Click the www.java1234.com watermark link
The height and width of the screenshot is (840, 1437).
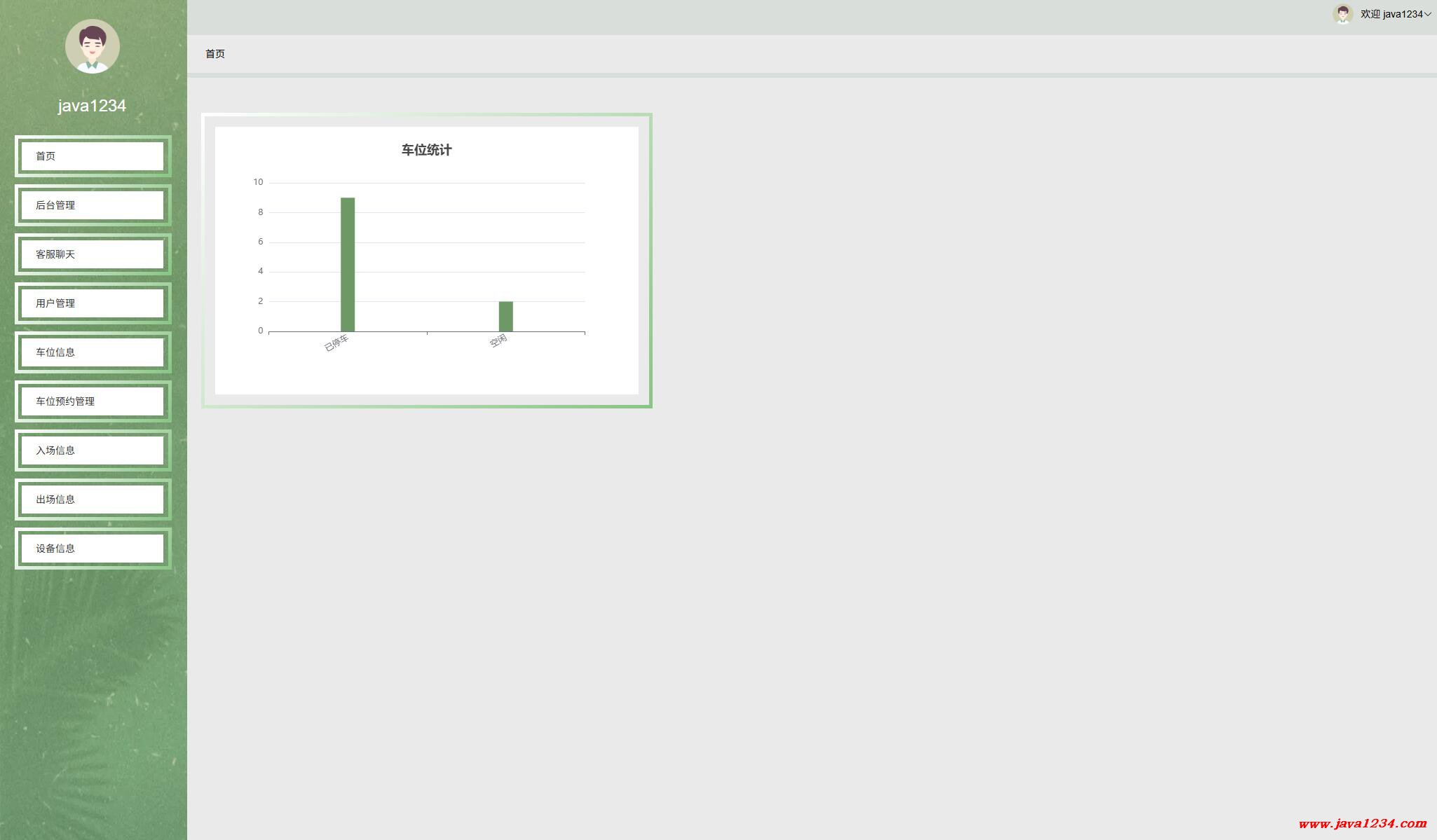1362,823
